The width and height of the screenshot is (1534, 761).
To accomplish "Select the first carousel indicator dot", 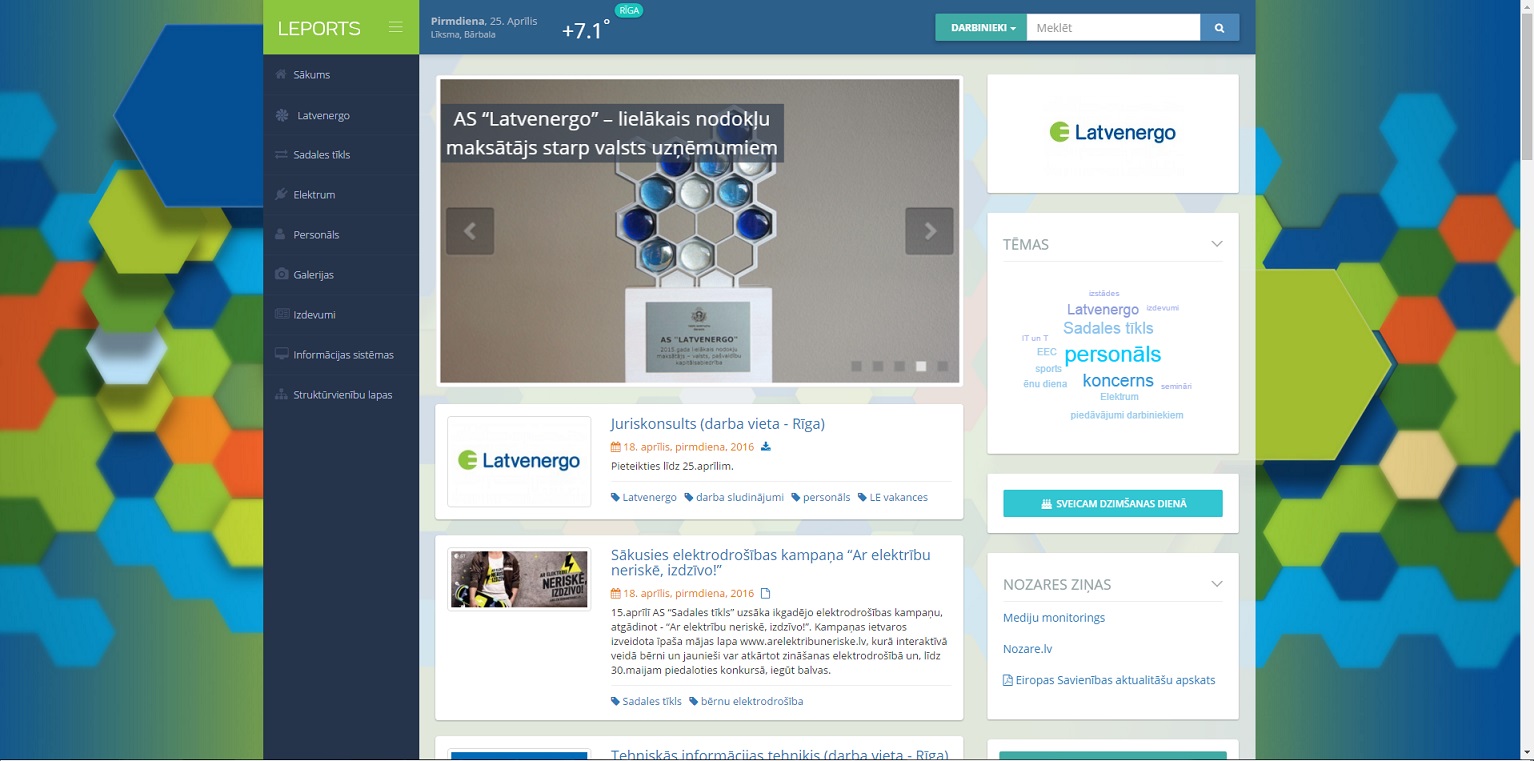I will coord(856,367).
